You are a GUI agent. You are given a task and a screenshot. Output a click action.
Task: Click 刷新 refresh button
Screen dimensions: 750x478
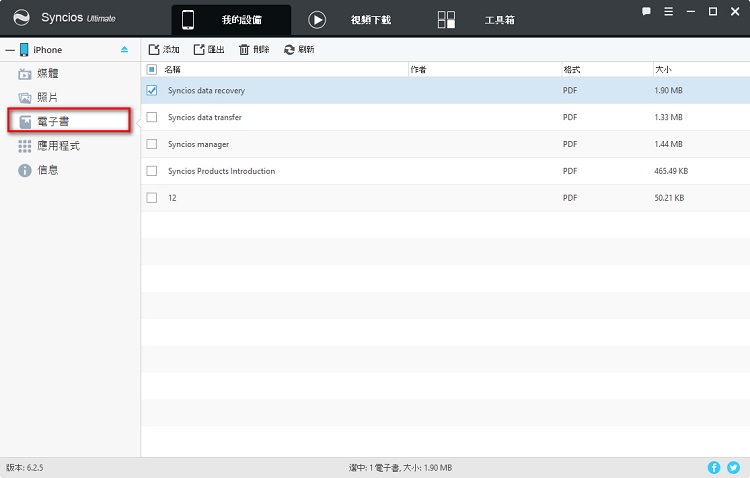click(x=299, y=49)
